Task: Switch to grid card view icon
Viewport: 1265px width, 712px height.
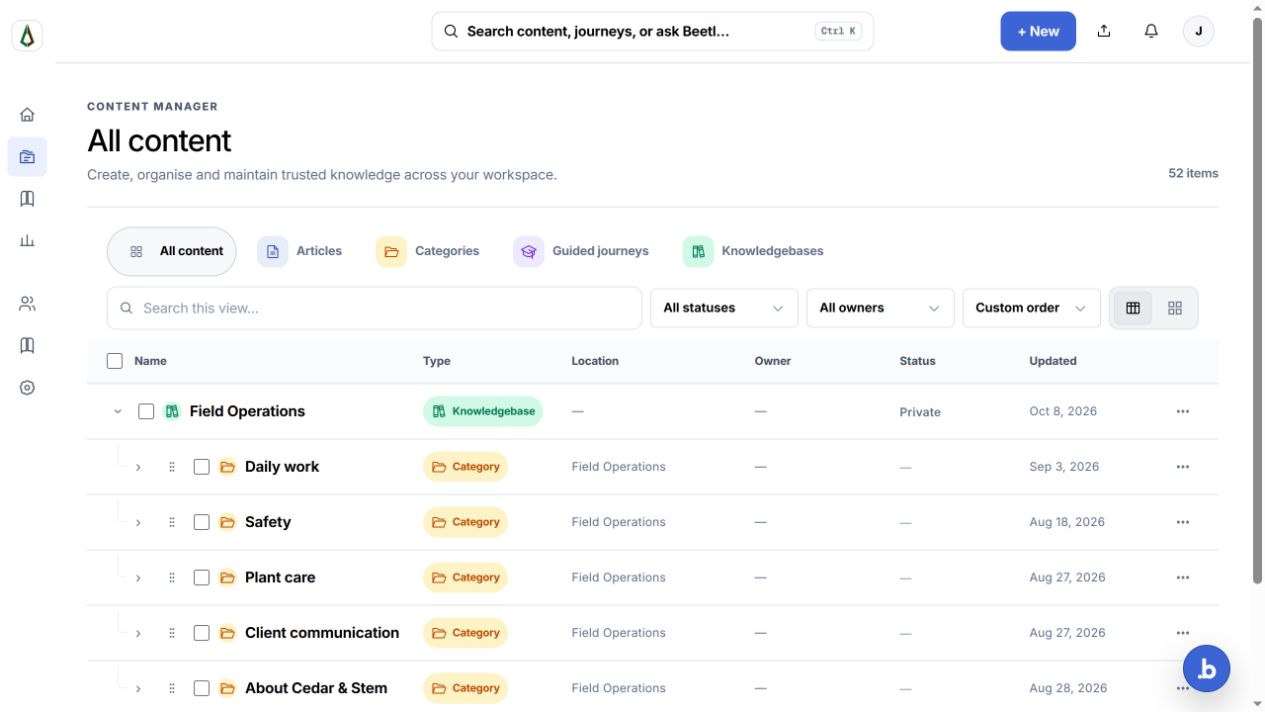Action: click(x=1175, y=308)
